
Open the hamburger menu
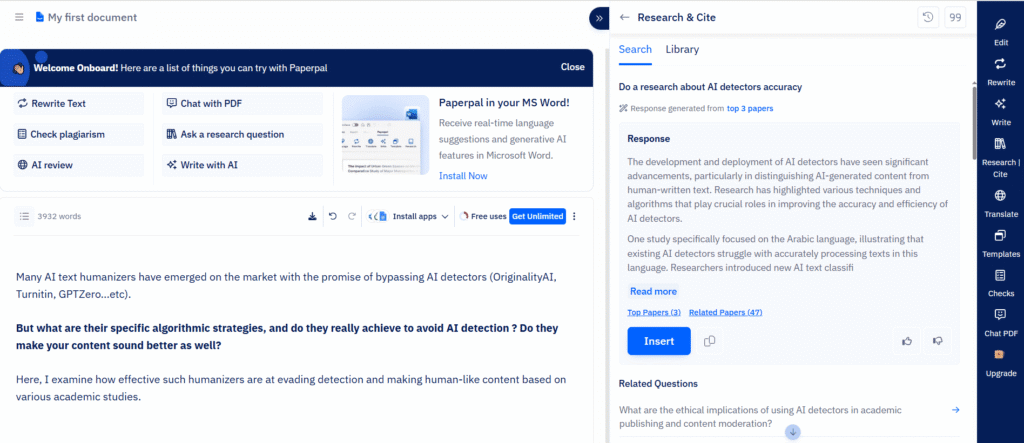19,17
